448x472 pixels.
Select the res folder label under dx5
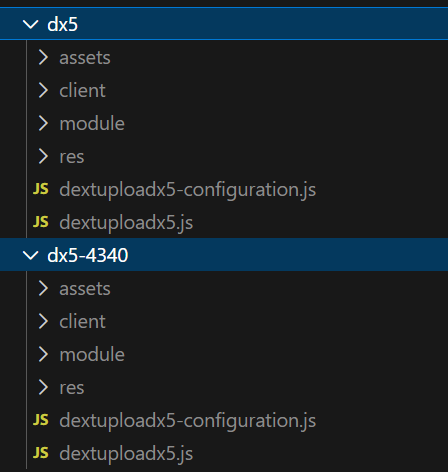tap(72, 157)
